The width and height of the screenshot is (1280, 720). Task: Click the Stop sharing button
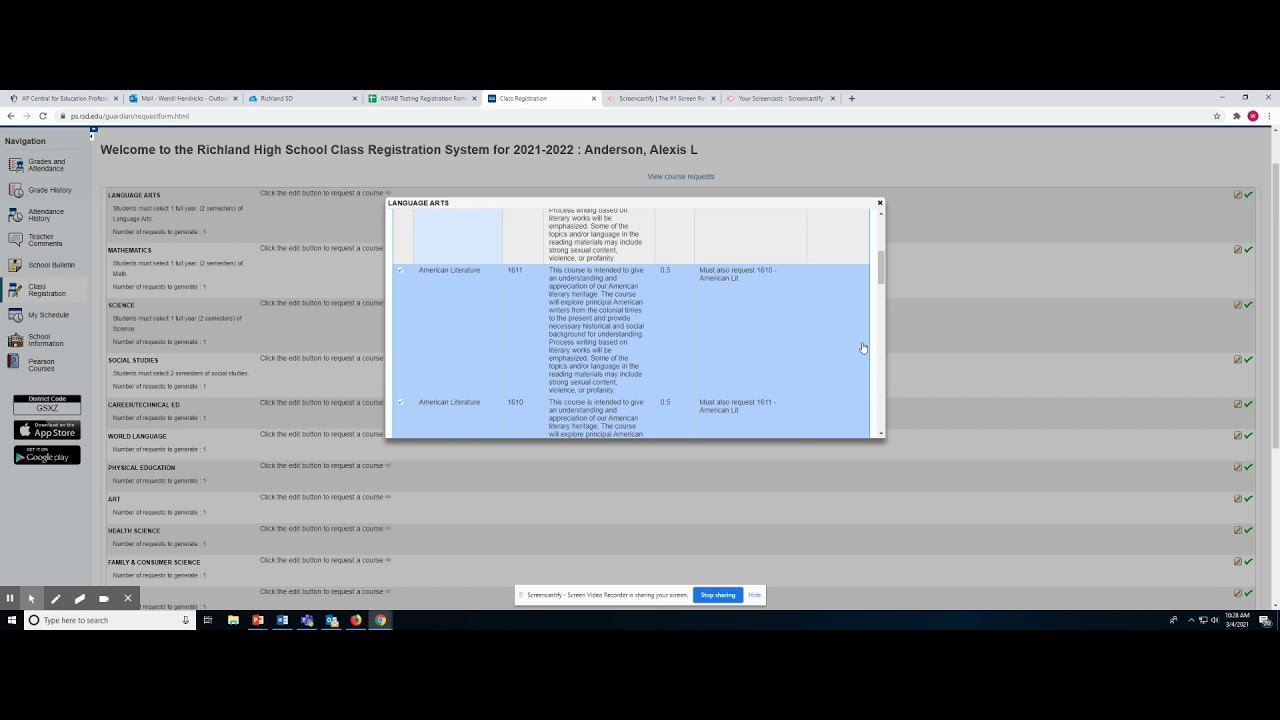718,595
